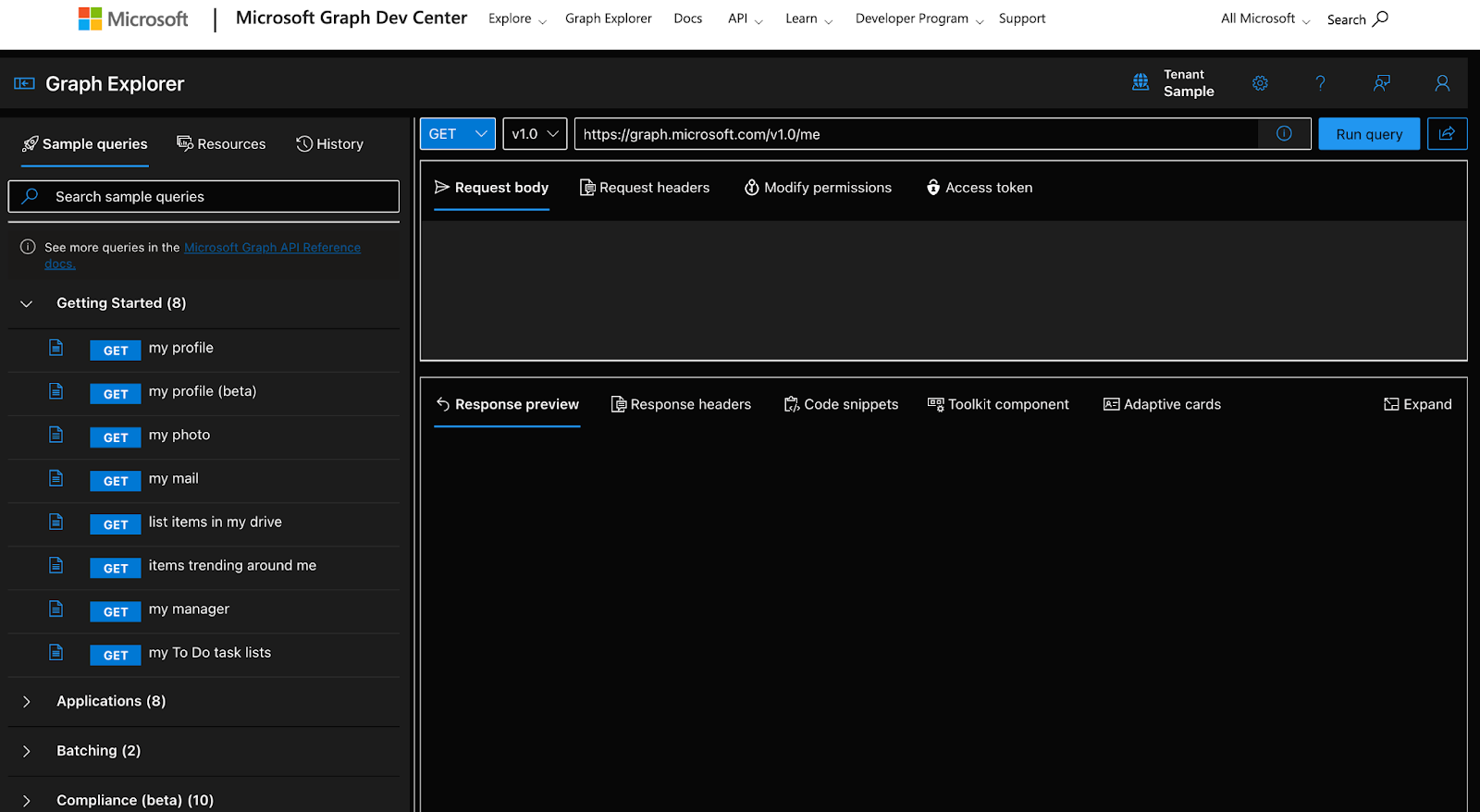Image resolution: width=1480 pixels, height=812 pixels.
Task: Select the Request body tab
Action: (x=491, y=187)
